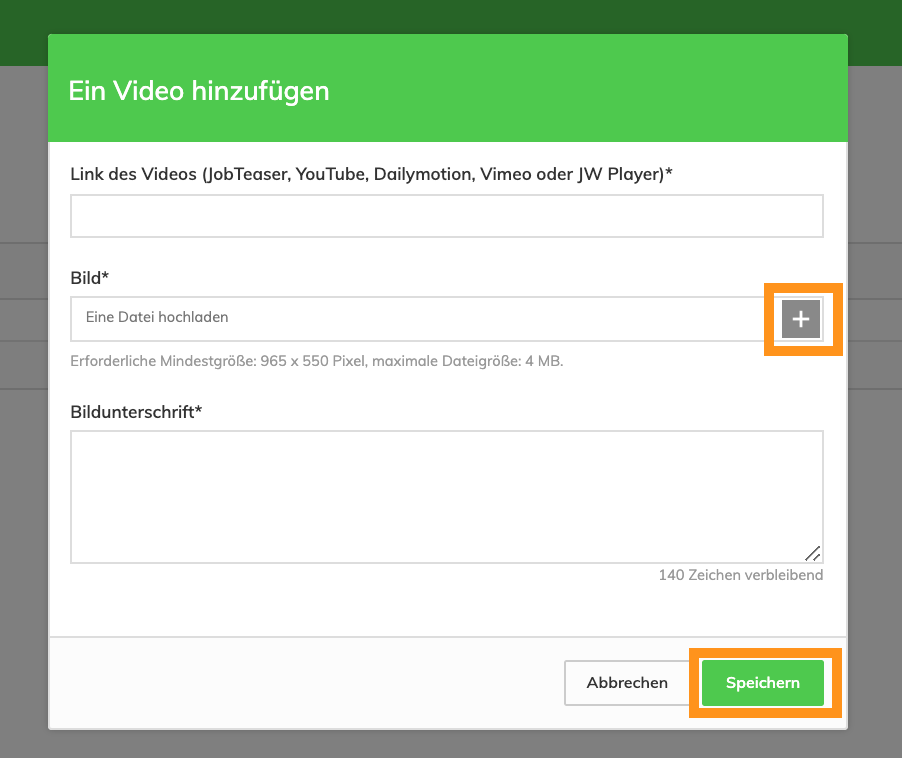
Task: Select the 'Bildunterschrift*' label
Action: pos(136,411)
